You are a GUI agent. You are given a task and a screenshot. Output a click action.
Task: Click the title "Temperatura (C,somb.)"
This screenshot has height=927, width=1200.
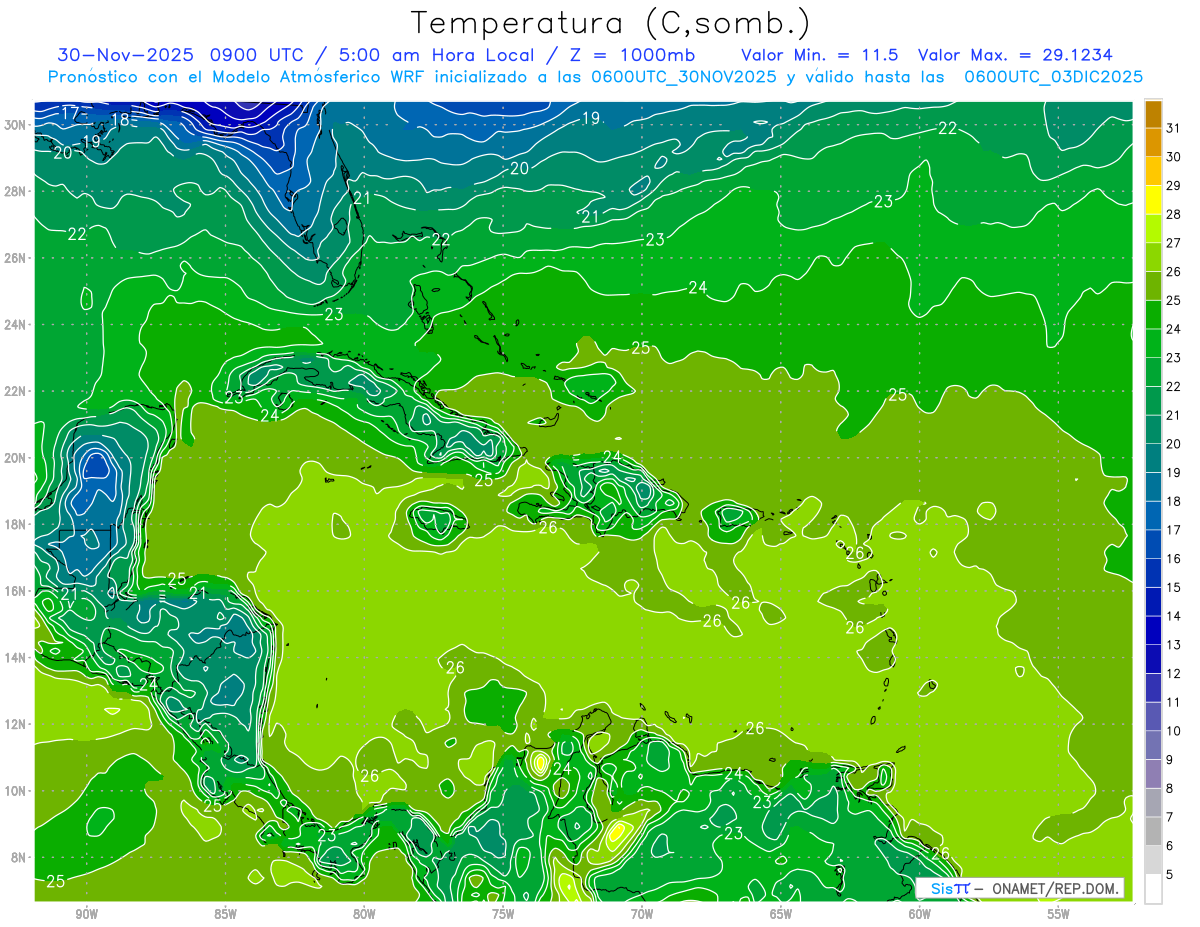pyautogui.click(x=611, y=23)
